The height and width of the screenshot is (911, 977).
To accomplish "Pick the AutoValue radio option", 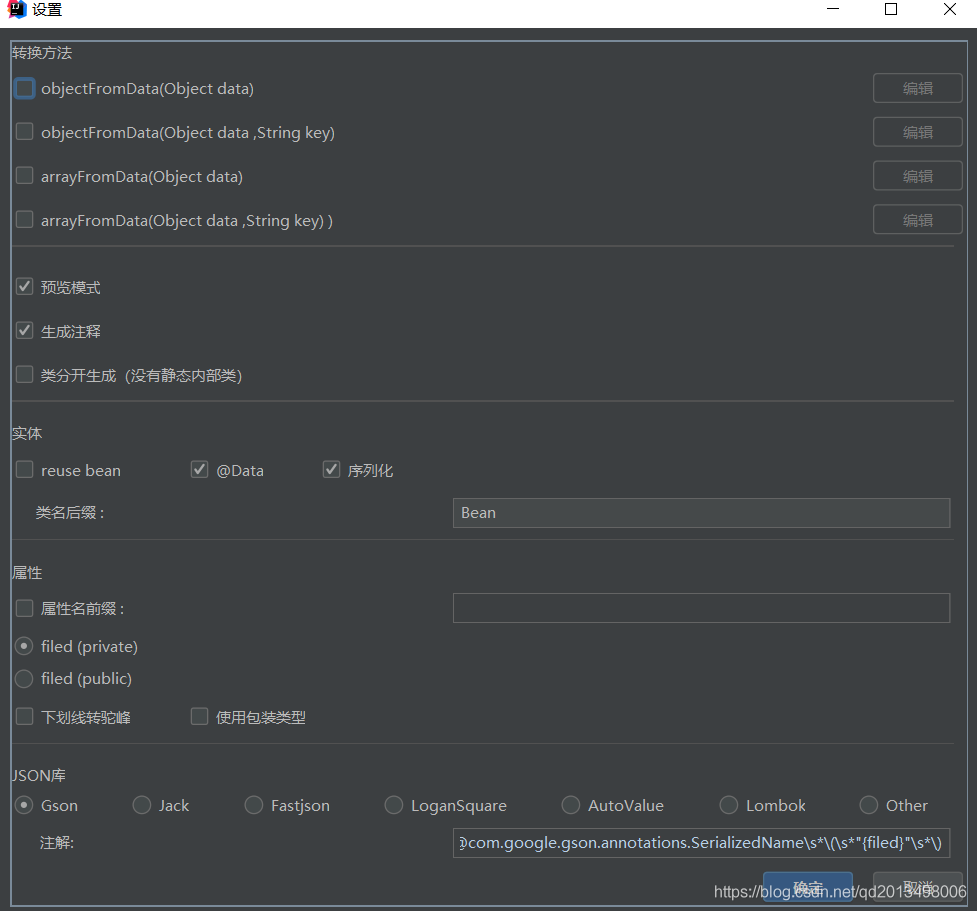I will [571, 805].
